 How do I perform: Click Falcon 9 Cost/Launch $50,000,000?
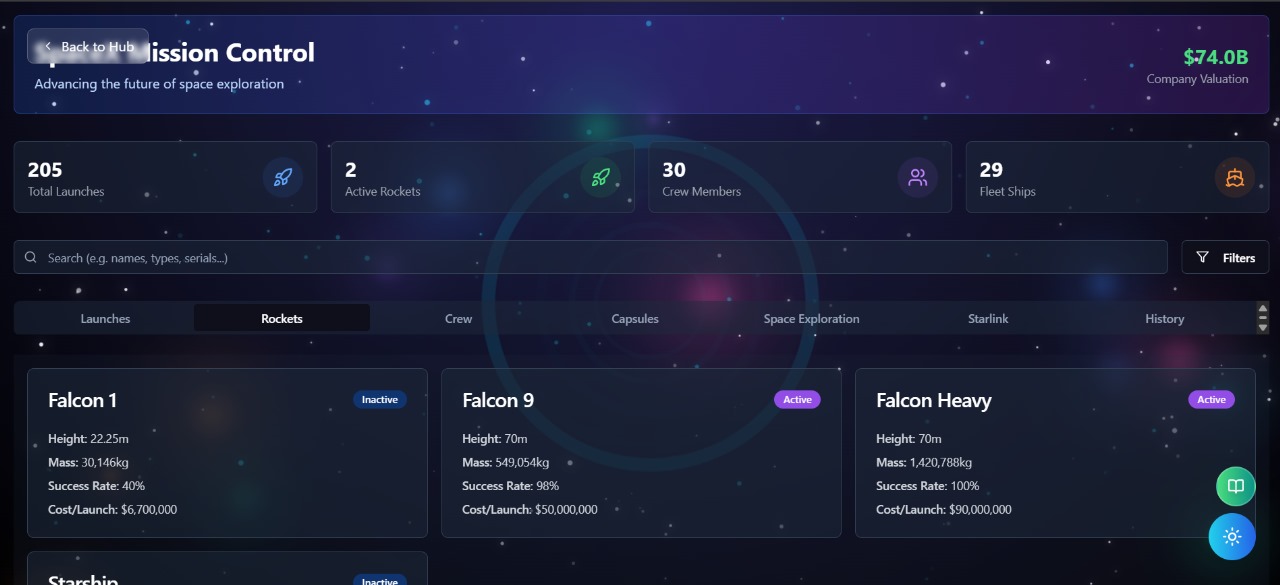click(x=530, y=510)
